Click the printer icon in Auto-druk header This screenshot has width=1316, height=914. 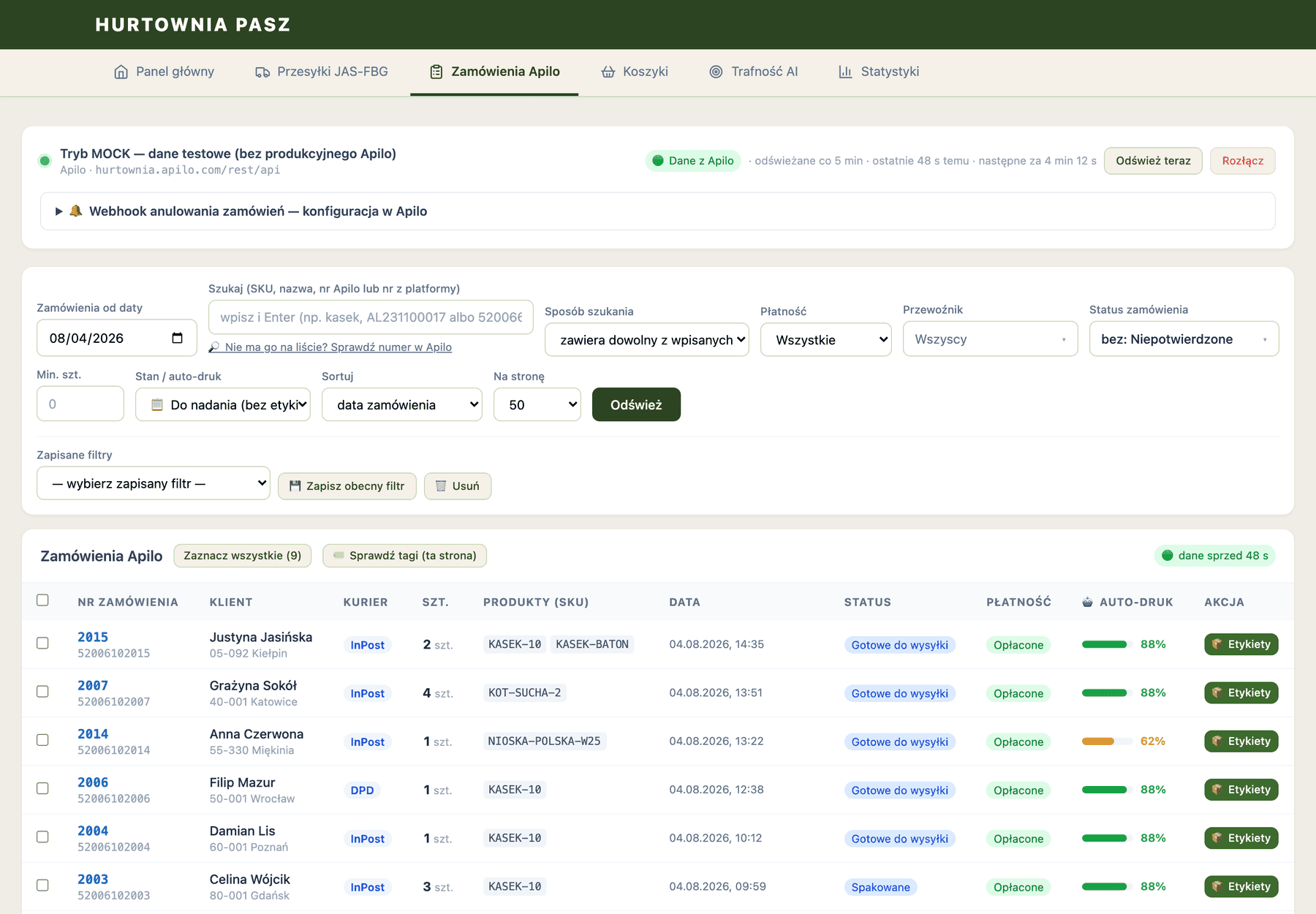(1088, 603)
